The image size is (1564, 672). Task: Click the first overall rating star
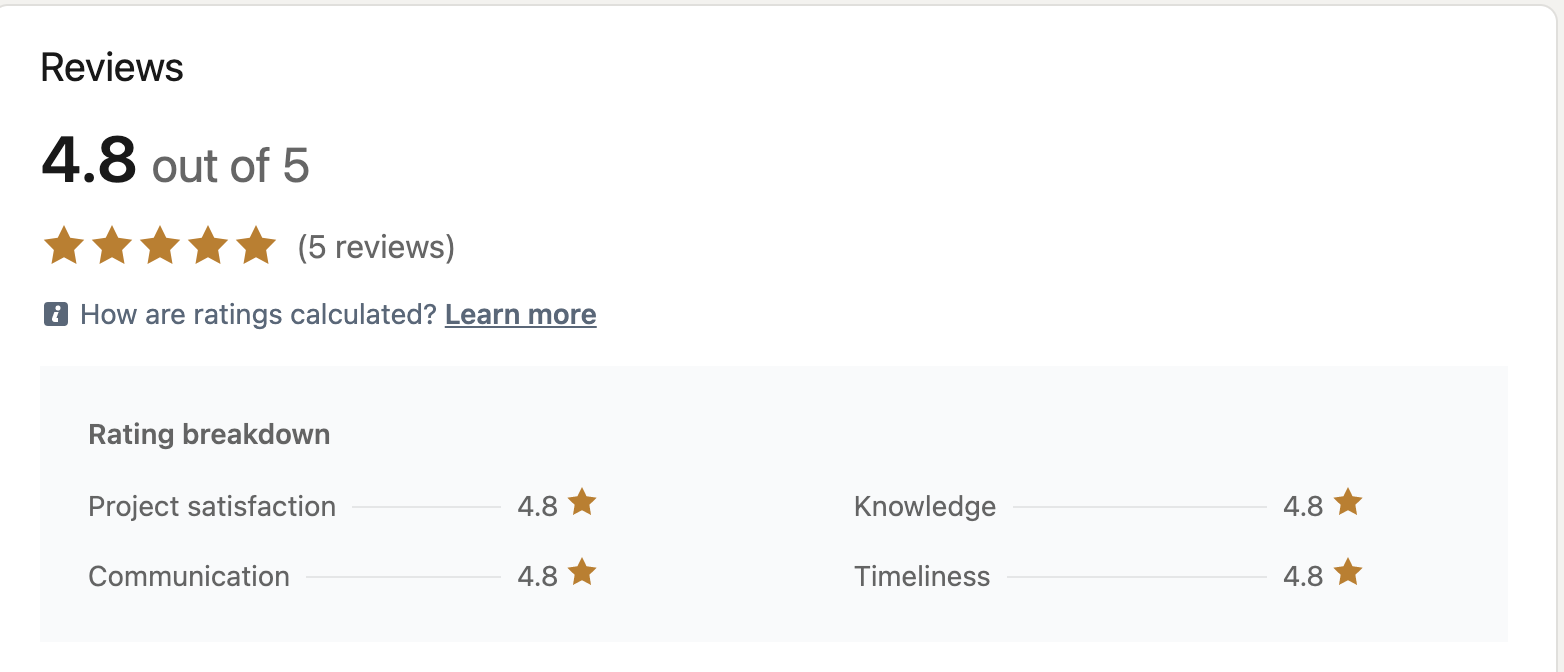click(x=64, y=246)
